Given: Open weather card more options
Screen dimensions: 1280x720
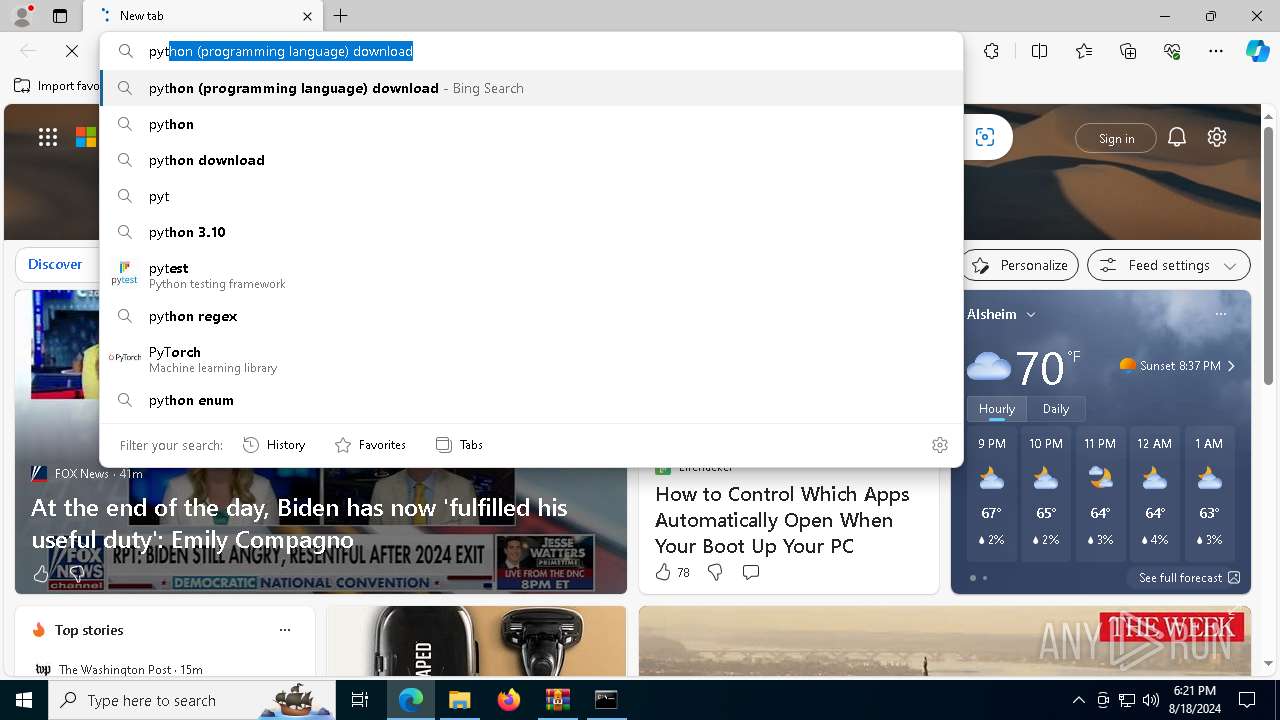Looking at the screenshot, I should click(x=1220, y=314).
